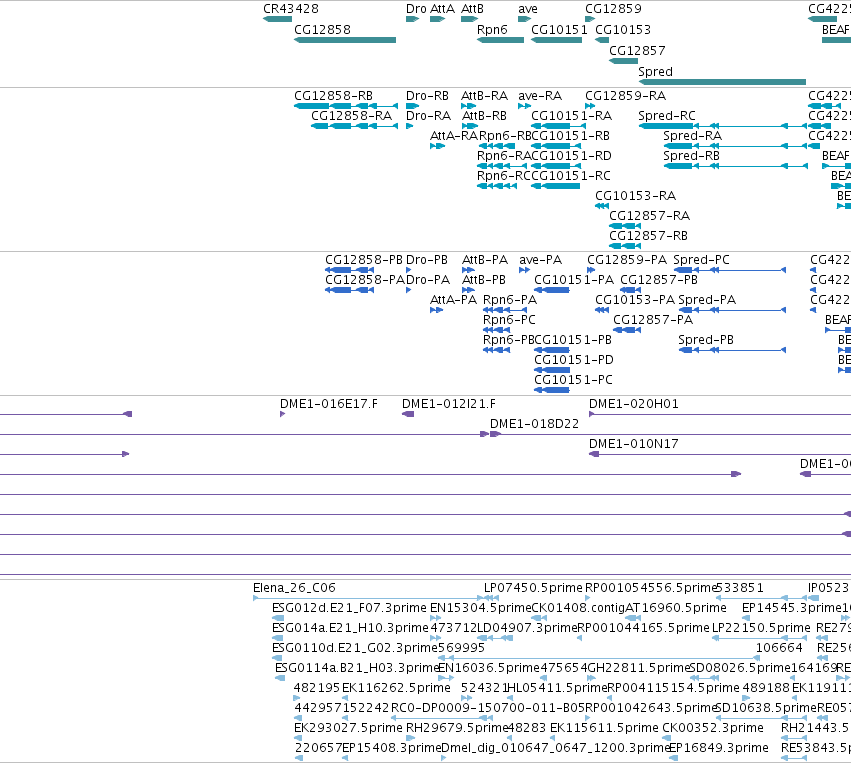Viewport: 851px width, 763px height.
Task: Select the DME1-020H01 clone line
Action: tap(720, 415)
